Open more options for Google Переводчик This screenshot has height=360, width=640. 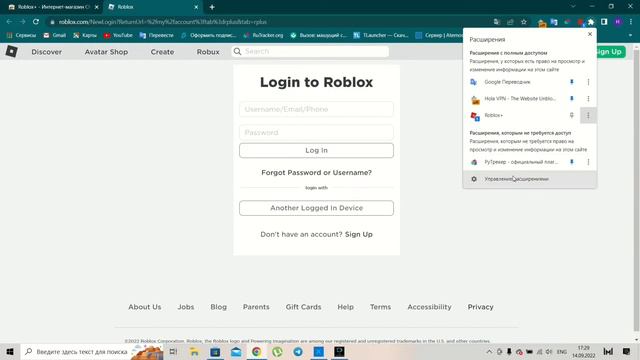click(x=588, y=82)
